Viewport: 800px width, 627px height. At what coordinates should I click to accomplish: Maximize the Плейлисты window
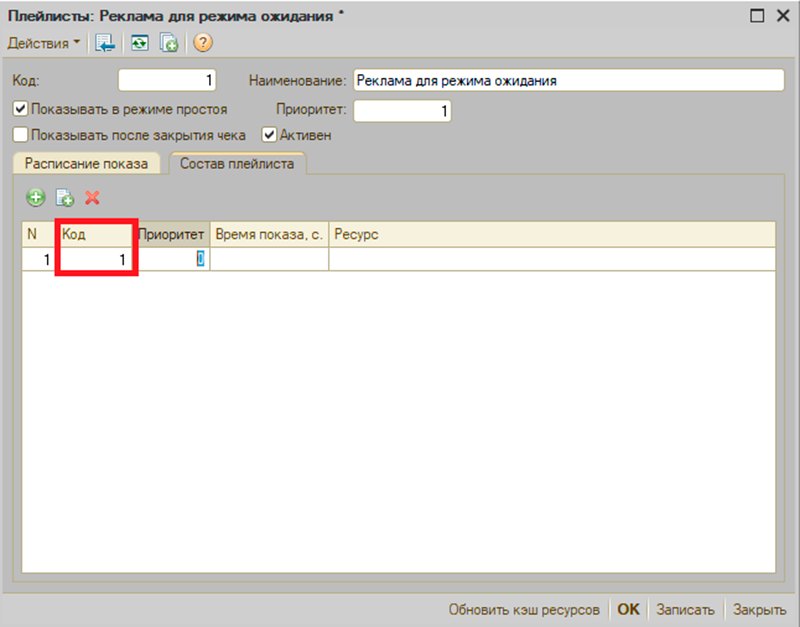pos(757,16)
